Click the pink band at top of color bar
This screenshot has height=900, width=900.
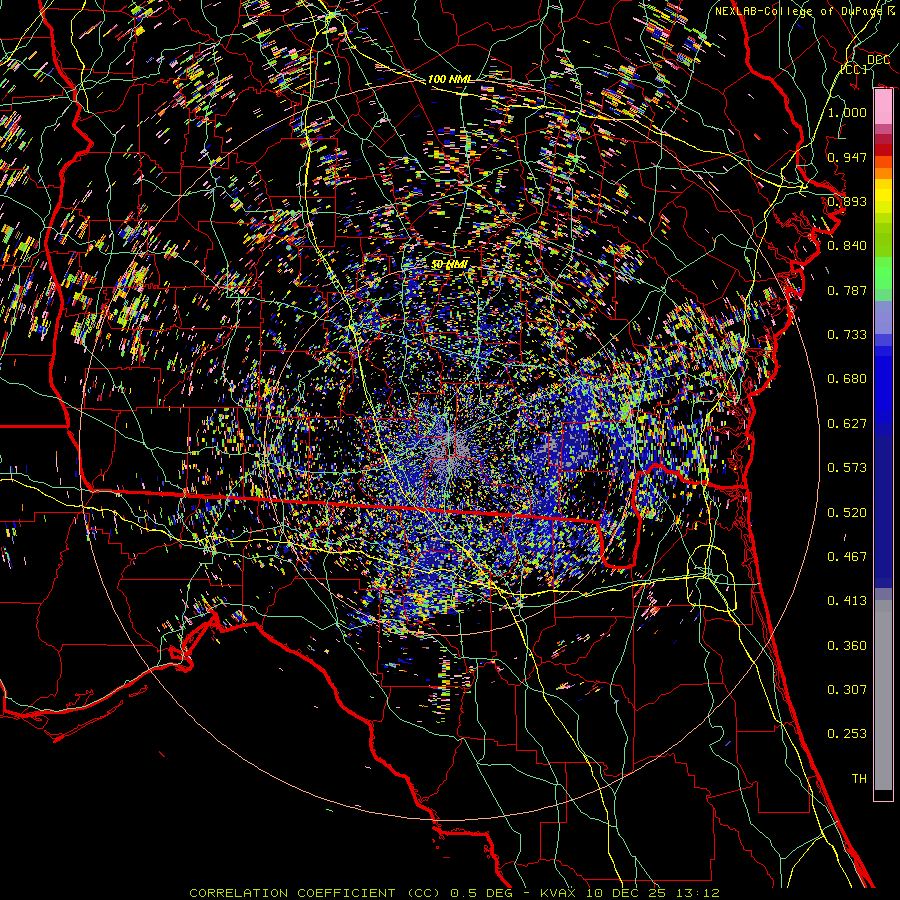click(883, 107)
